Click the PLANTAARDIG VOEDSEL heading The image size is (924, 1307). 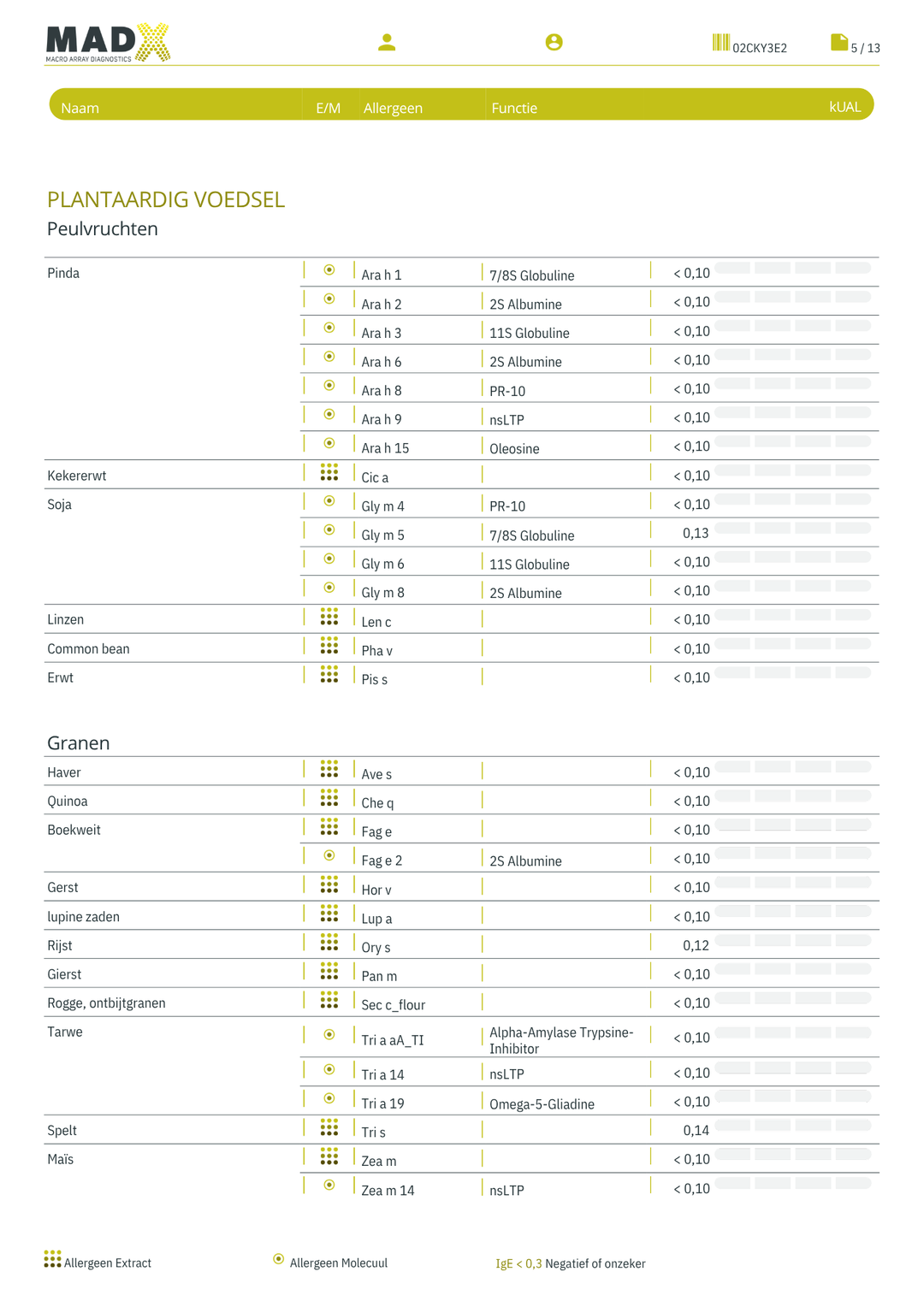(166, 199)
